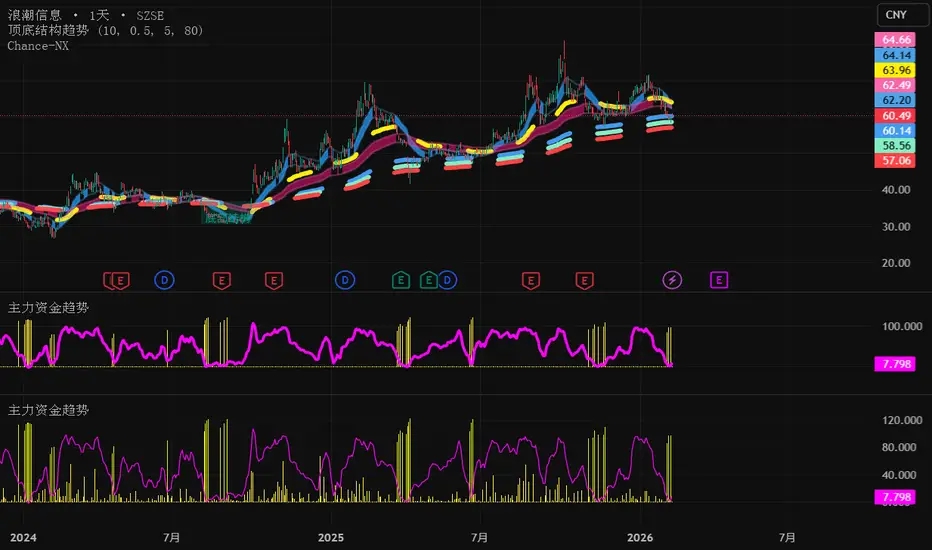The image size is (932, 550).
Task: Click the blue D marker just after 2025
Action: (x=346, y=279)
